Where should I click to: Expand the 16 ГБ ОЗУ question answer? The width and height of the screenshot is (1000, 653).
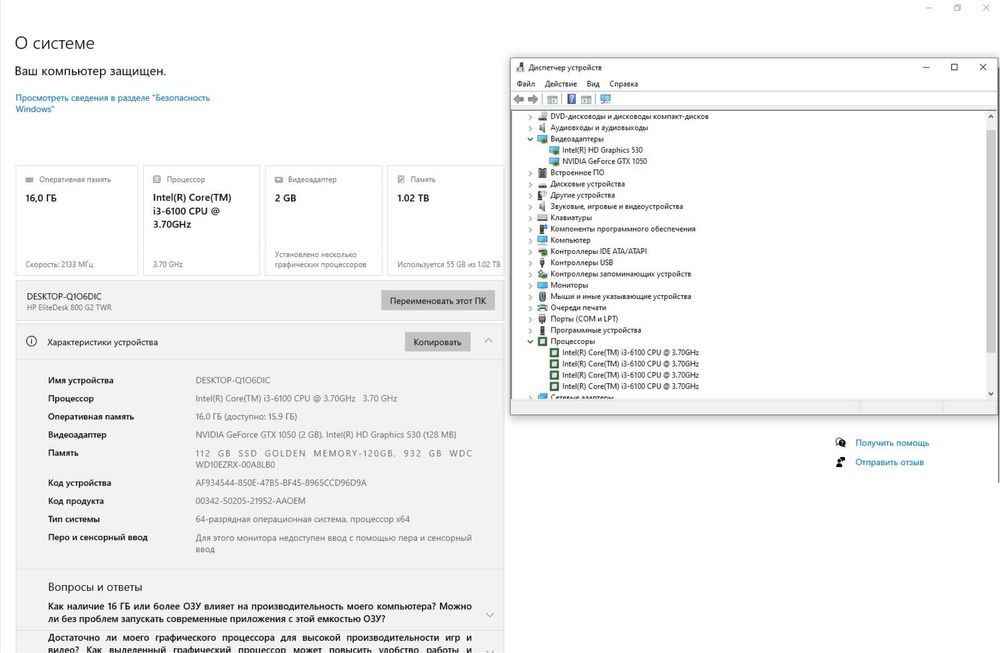pos(490,615)
